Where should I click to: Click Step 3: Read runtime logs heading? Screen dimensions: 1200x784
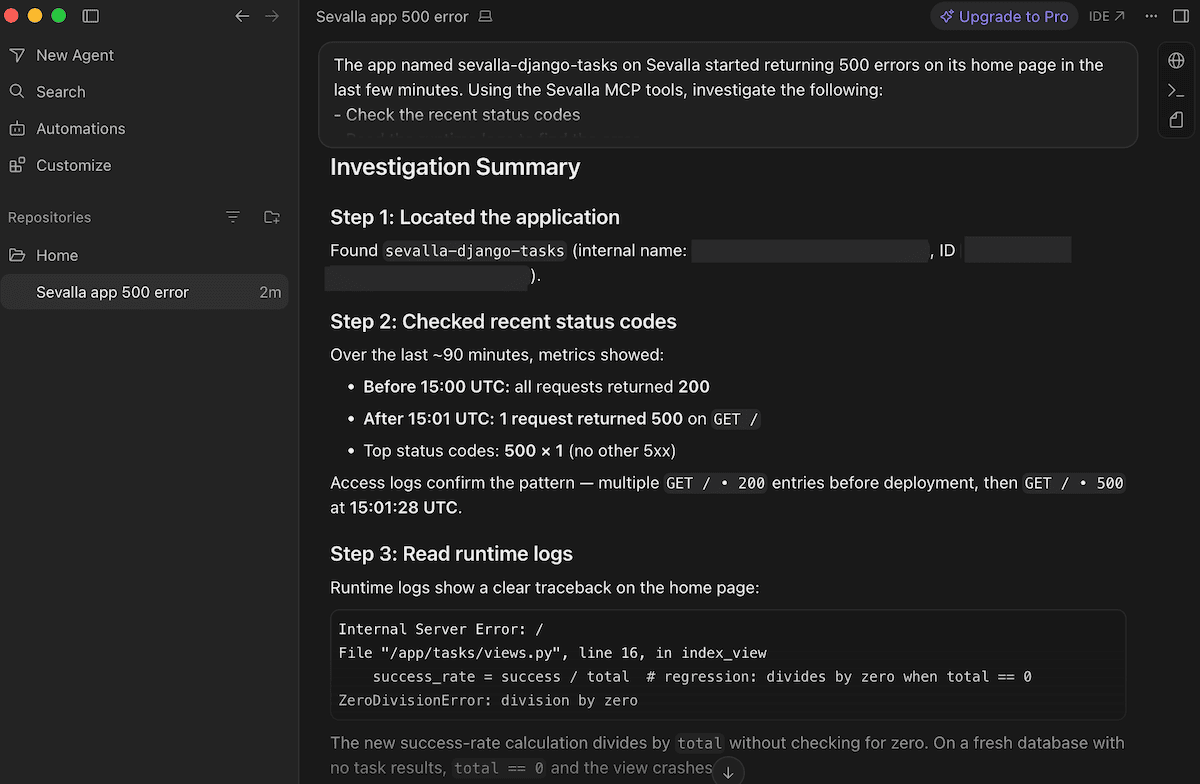pos(451,554)
